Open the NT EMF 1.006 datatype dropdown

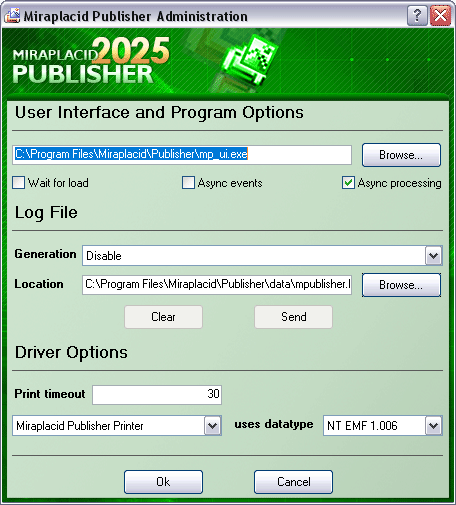pos(433,426)
